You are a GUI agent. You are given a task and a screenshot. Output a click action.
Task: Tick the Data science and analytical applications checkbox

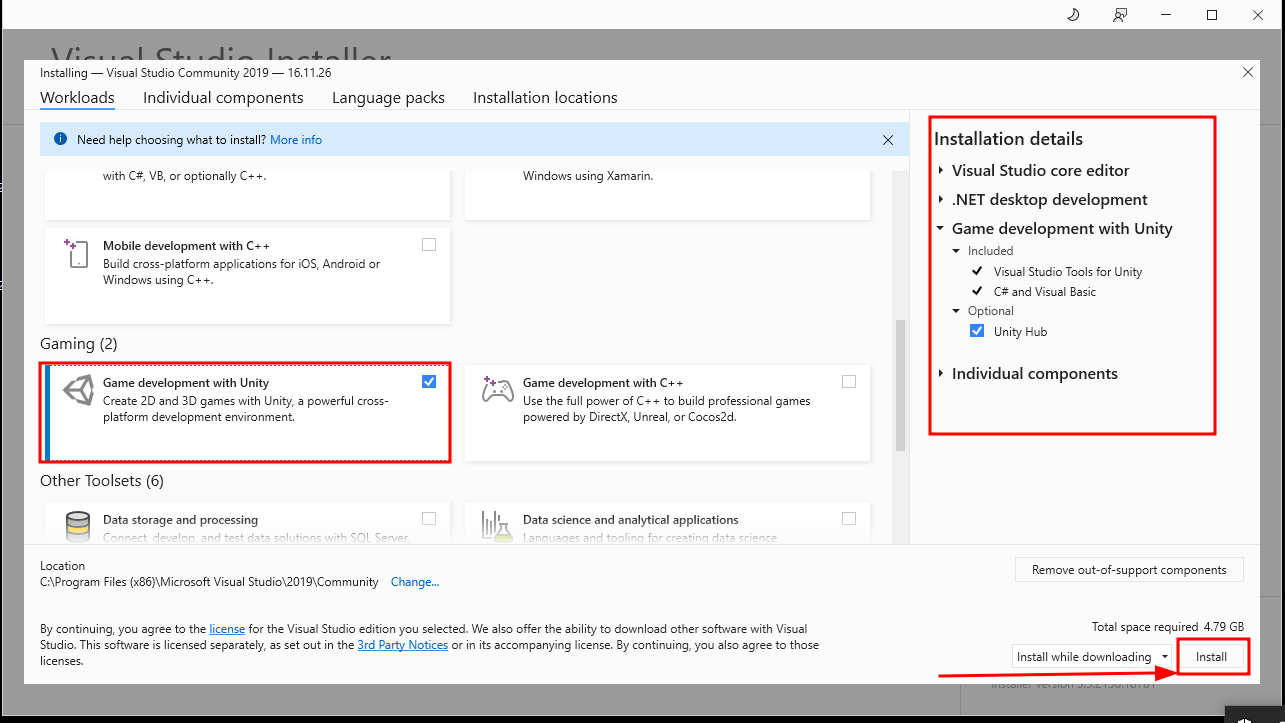click(849, 518)
